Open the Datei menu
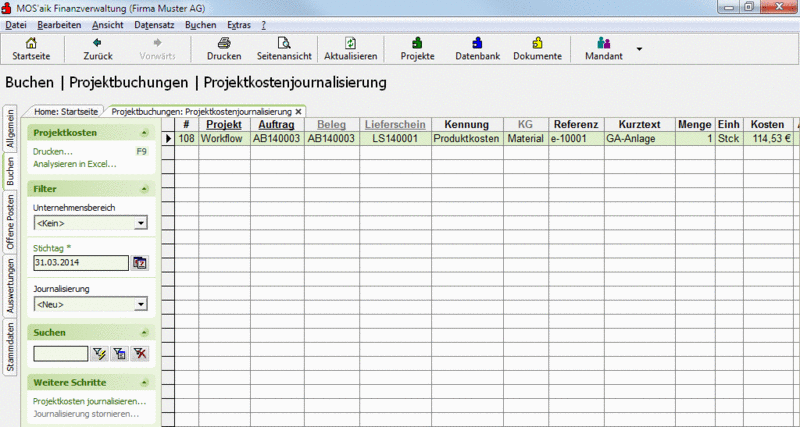 click(x=16, y=25)
